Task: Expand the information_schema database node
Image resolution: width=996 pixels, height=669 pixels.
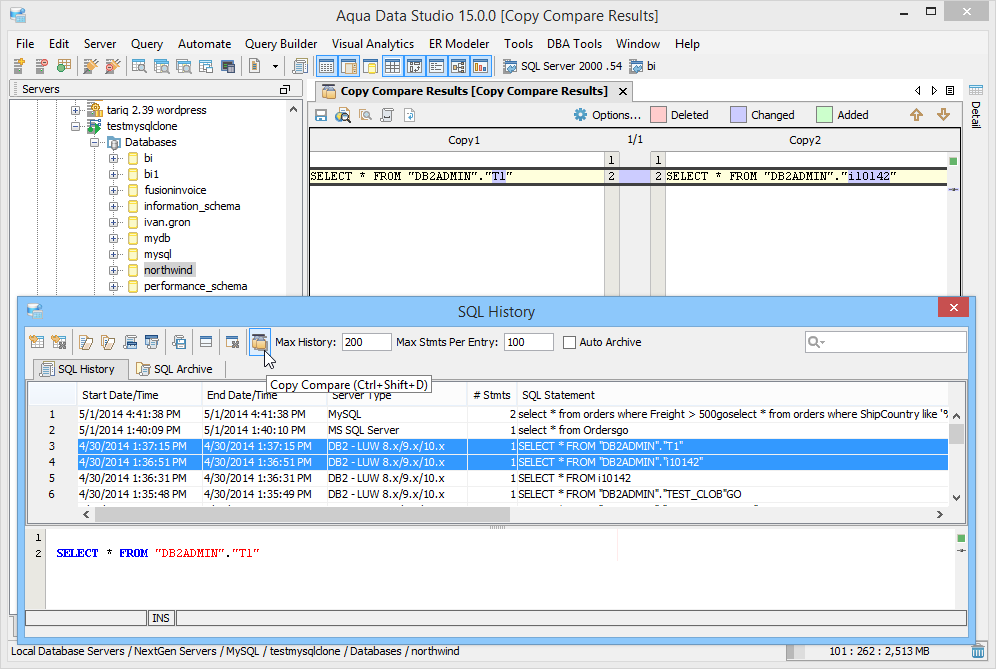Action: pyautogui.click(x=114, y=206)
